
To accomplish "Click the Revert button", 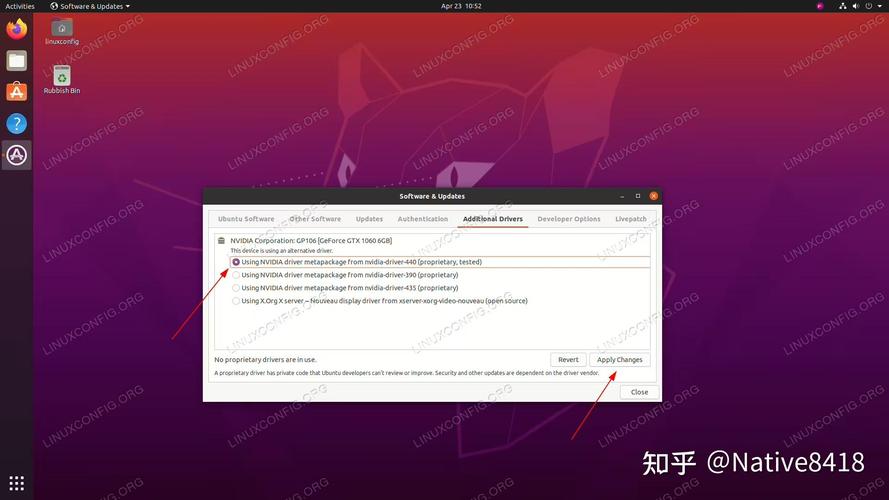I will point(568,359).
